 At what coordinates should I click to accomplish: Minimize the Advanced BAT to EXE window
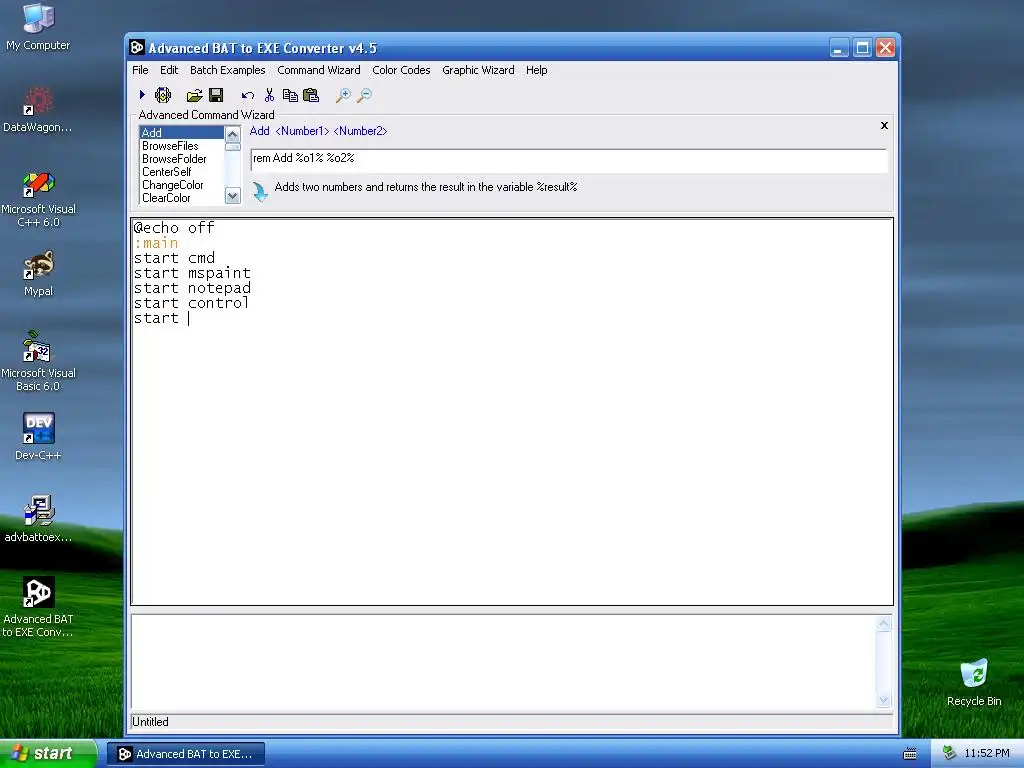[839, 48]
